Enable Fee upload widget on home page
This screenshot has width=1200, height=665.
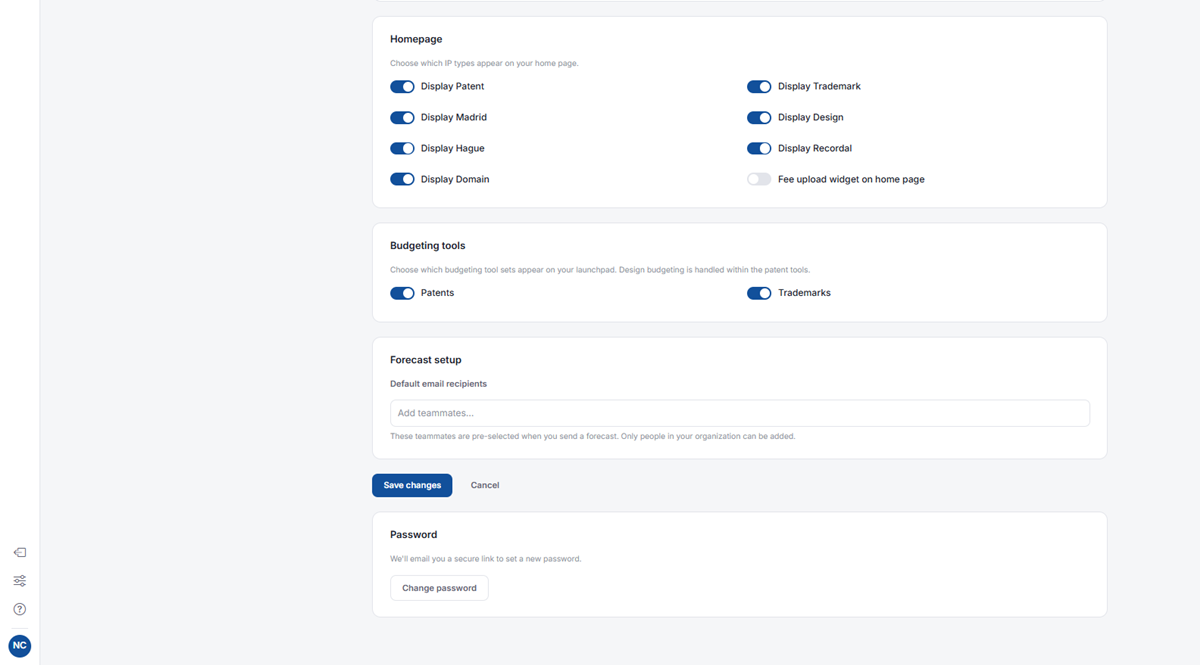point(759,180)
